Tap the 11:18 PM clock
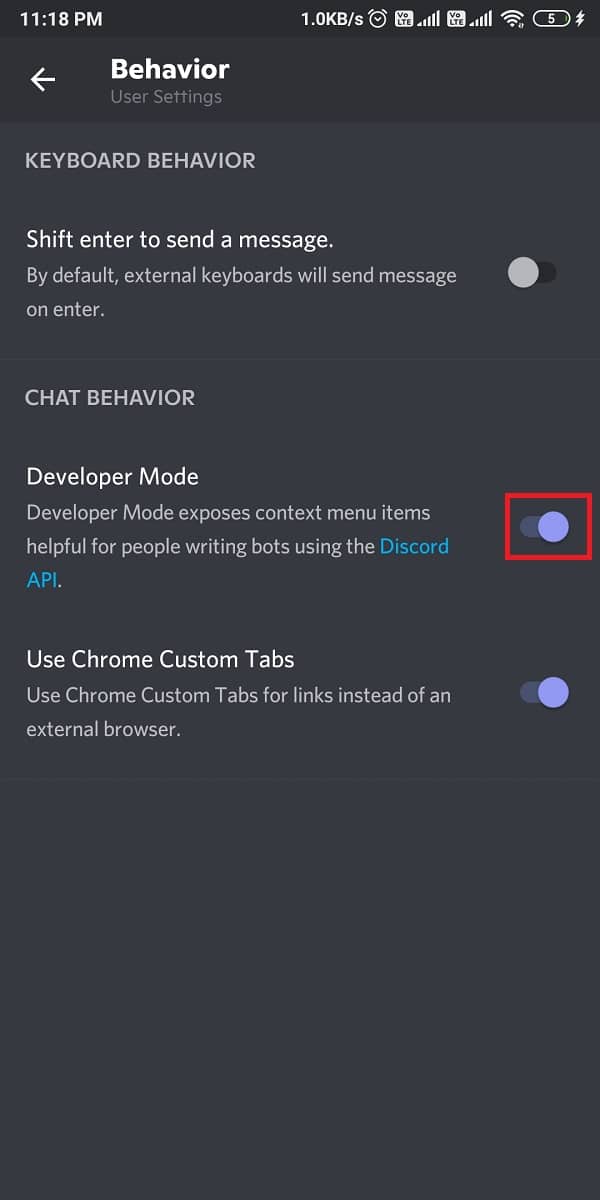 pyautogui.click(x=60, y=19)
